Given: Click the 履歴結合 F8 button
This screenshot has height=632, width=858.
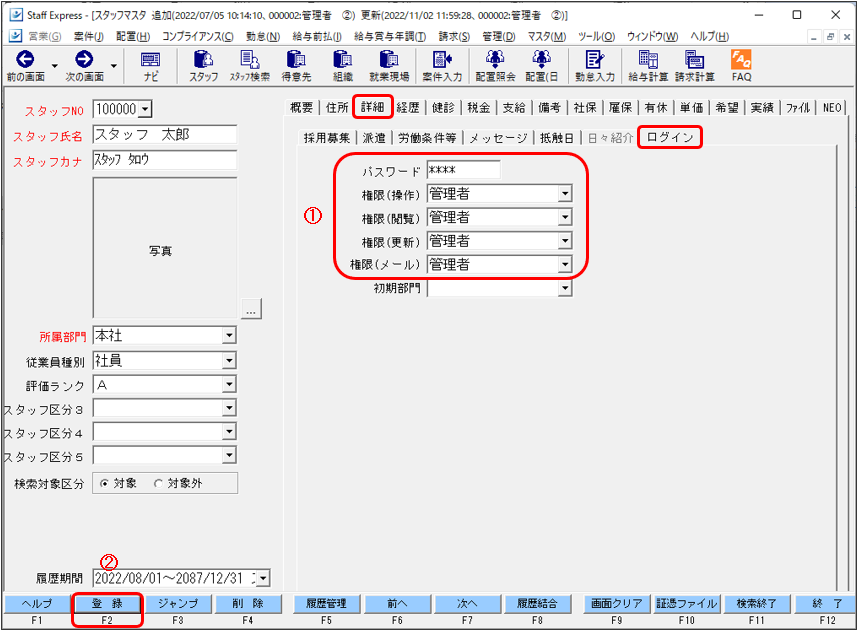Looking at the screenshot, I should click(538, 604).
